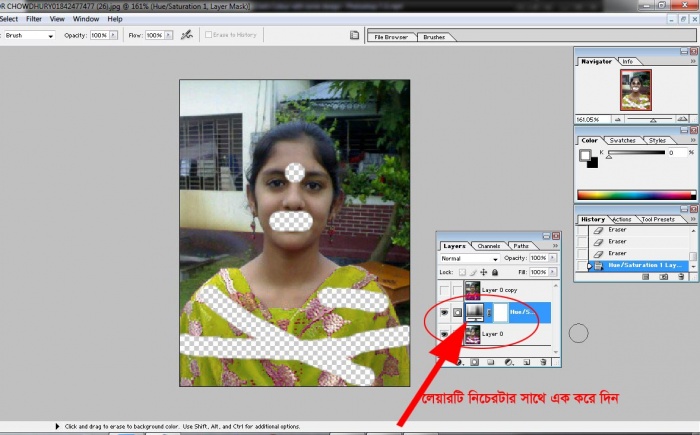Switch to the Actions tab
Screen dimensions: 700x435
[622, 219]
